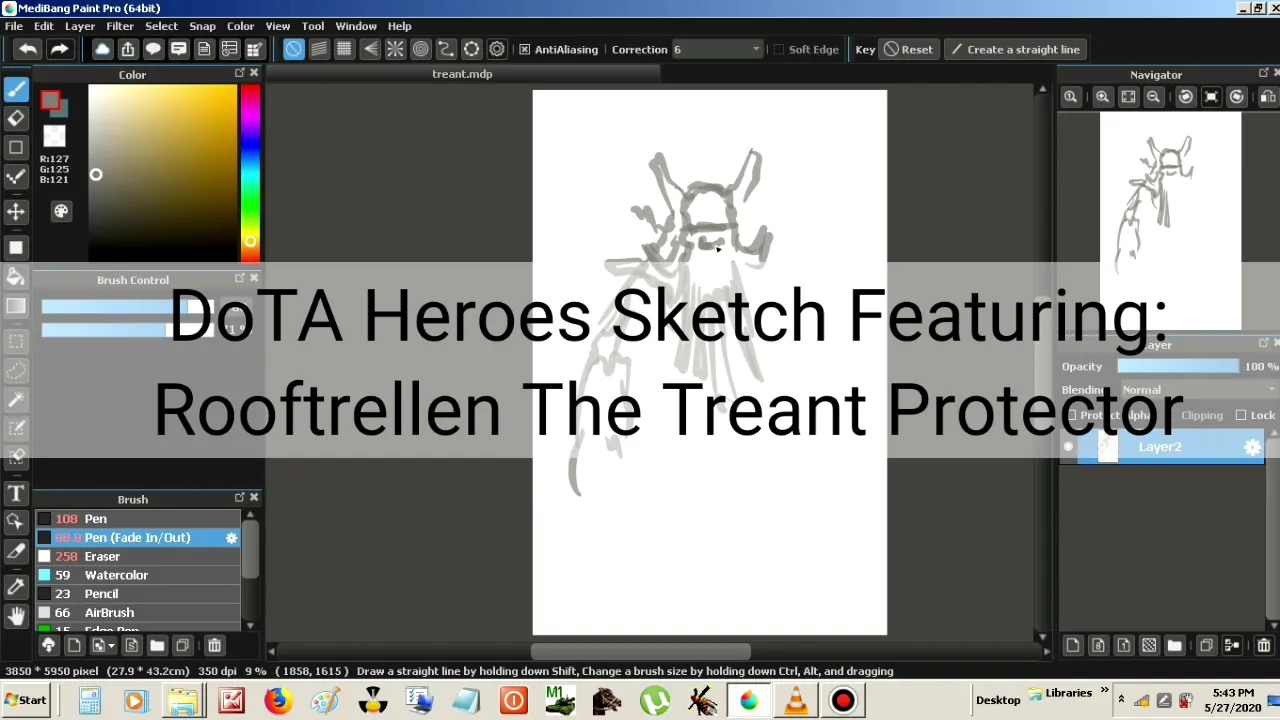The image size is (1280, 720).
Task: Click Navigator zoom out icon
Action: (1153, 97)
